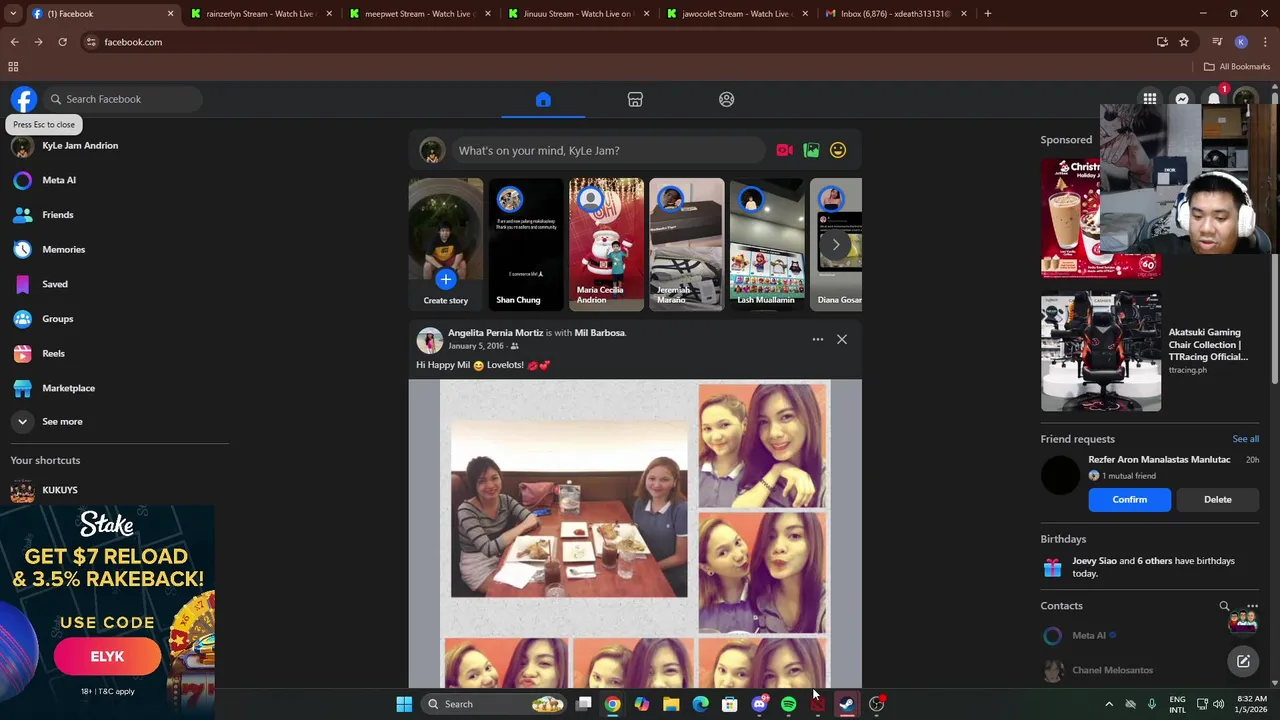Open All Bookmarks folder
Viewport: 1280px width, 720px height.
point(1237,67)
